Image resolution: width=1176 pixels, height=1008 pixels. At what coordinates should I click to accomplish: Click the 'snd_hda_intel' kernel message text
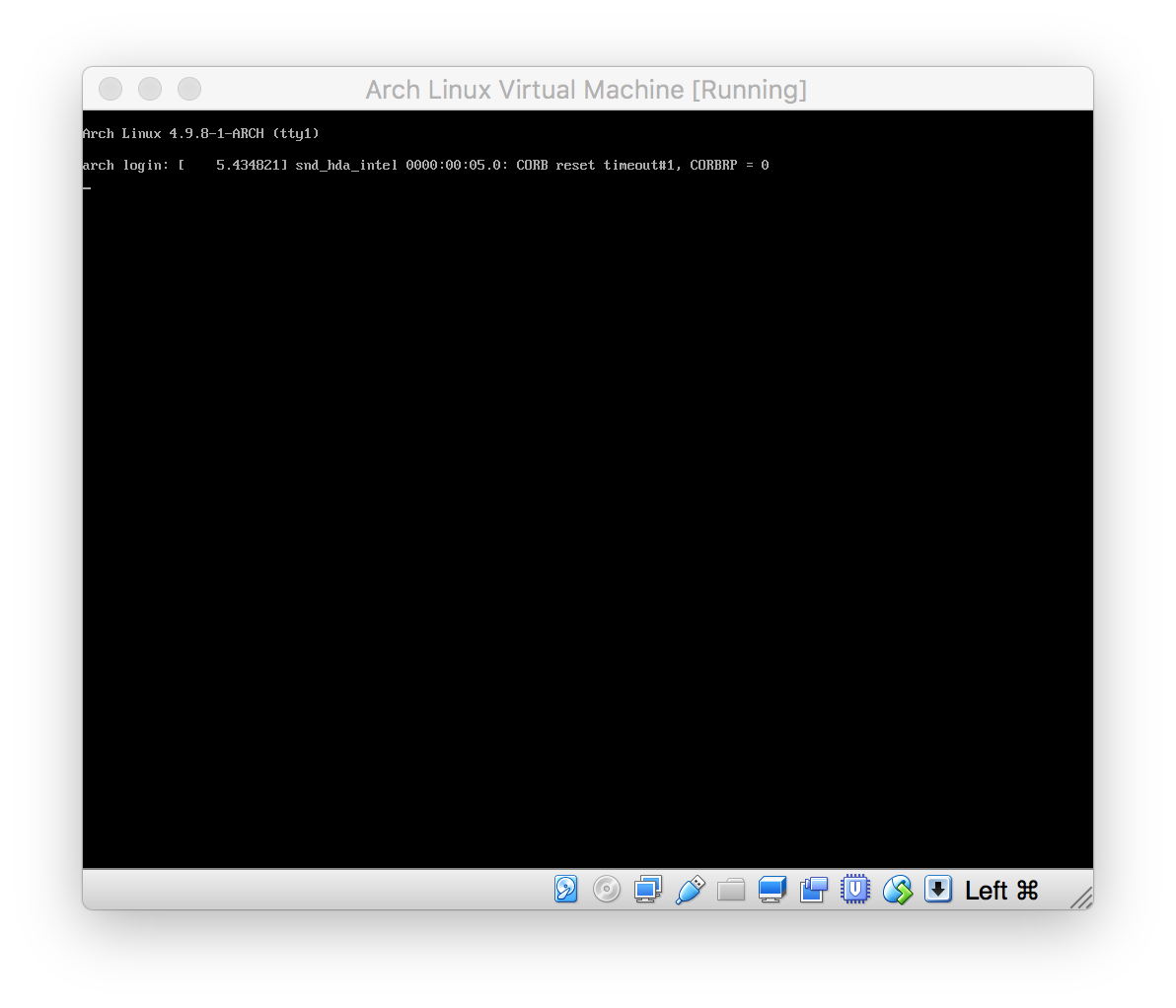(345, 166)
